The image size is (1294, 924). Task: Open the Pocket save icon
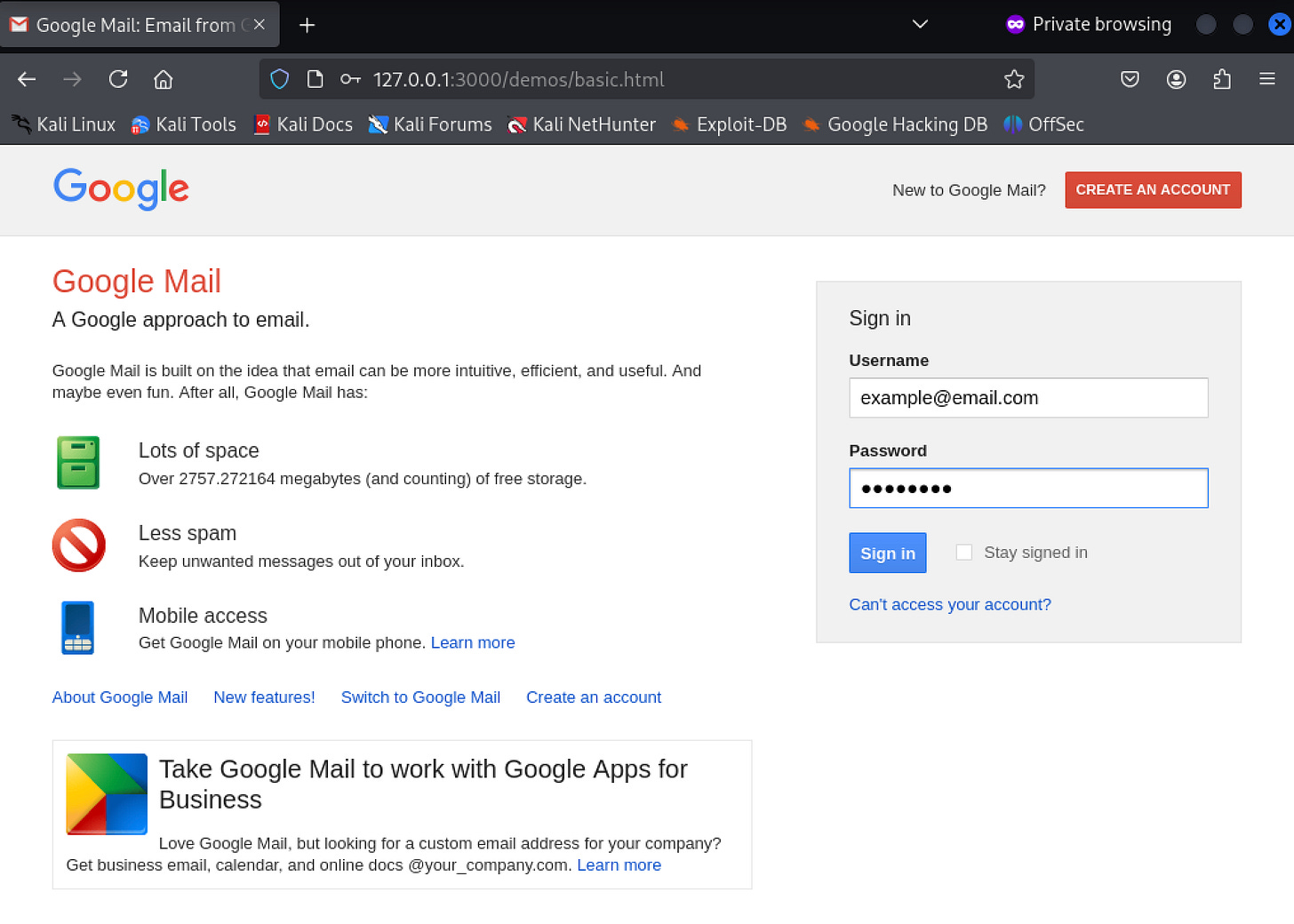pyautogui.click(x=1130, y=79)
